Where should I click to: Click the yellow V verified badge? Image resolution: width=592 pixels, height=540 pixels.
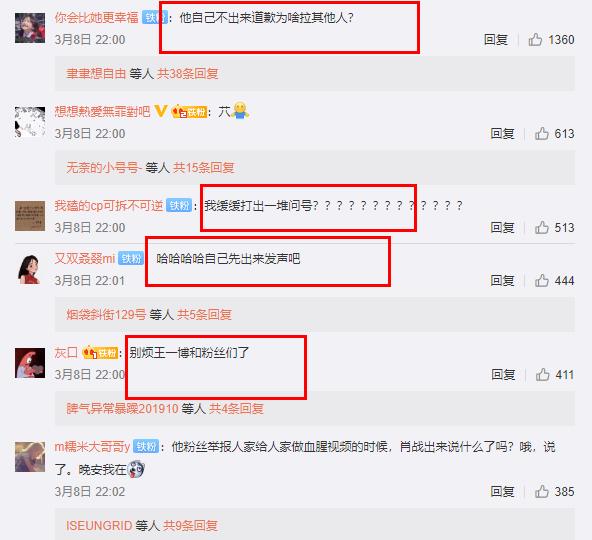click(160, 111)
